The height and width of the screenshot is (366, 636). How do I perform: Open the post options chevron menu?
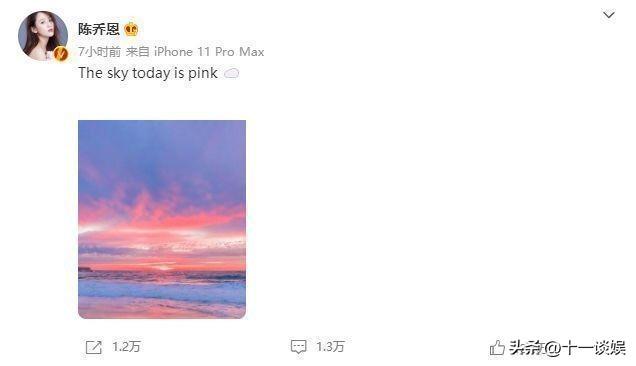609,15
